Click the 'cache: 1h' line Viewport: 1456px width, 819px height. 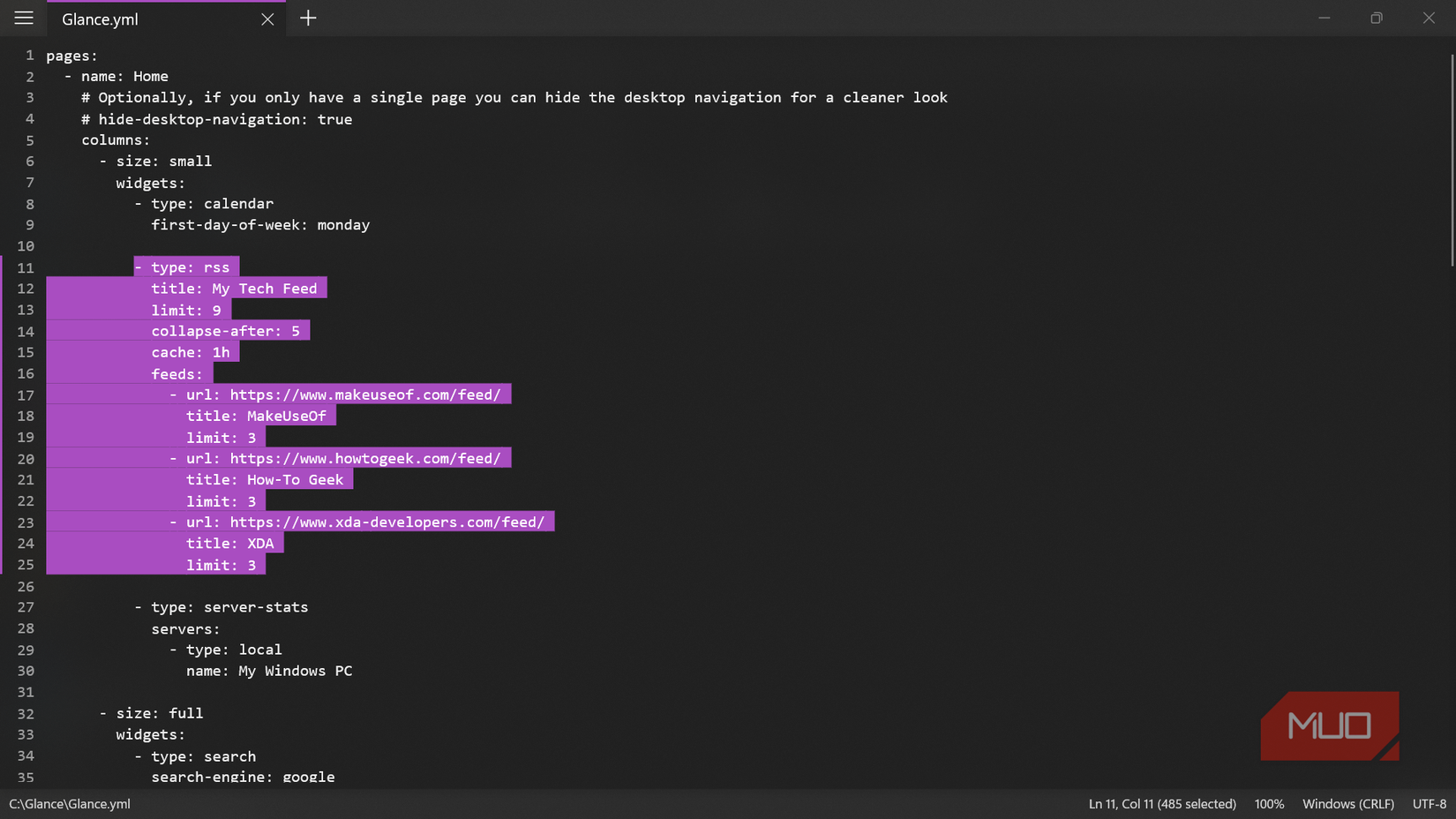pos(191,352)
